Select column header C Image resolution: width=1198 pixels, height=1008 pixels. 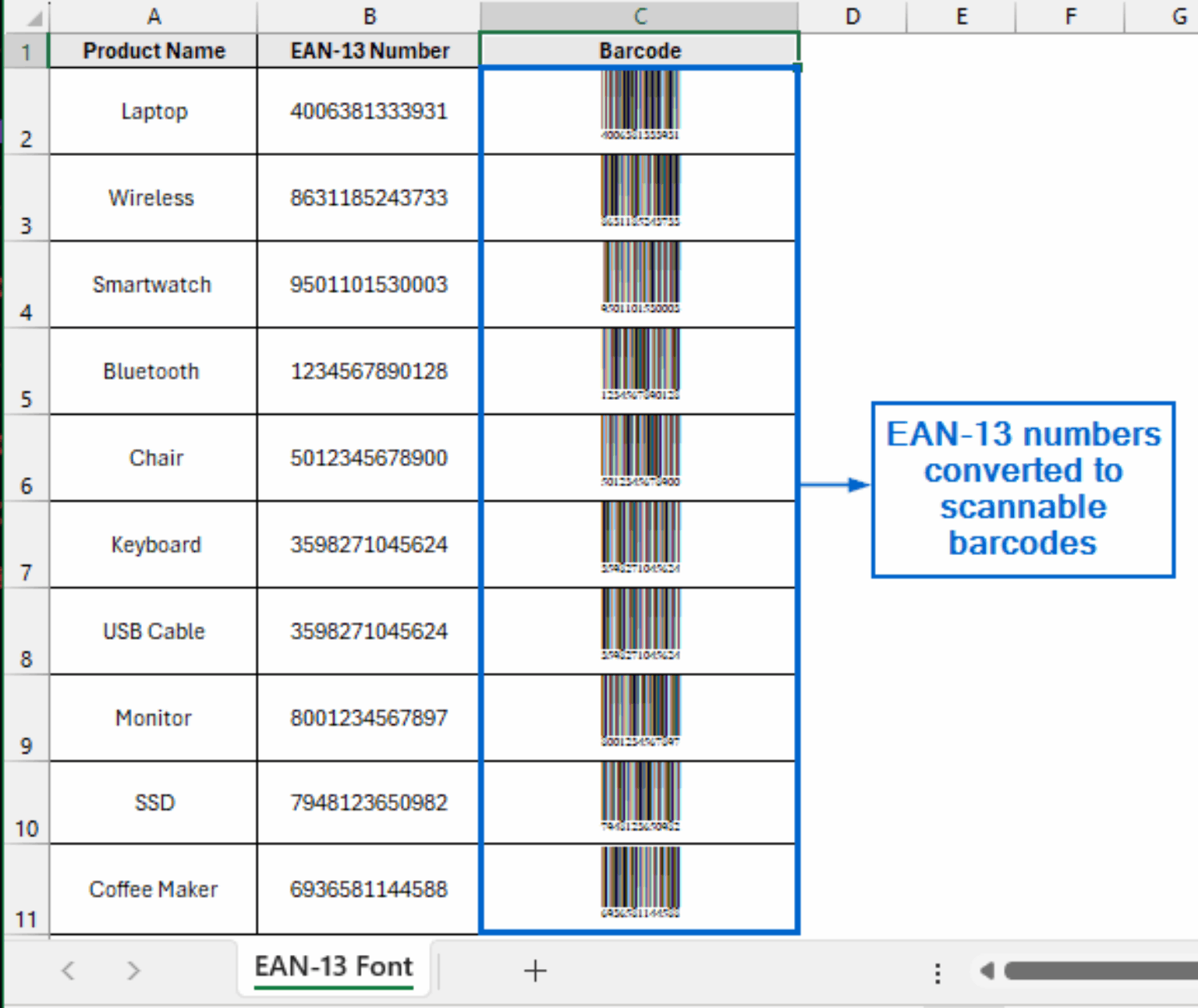point(640,16)
